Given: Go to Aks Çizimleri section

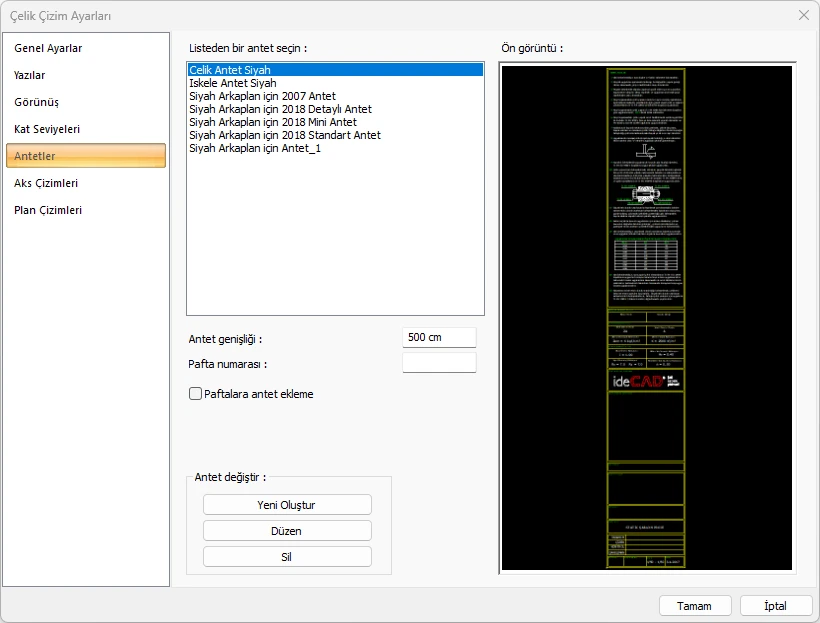Looking at the screenshot, I should [45, 183].
